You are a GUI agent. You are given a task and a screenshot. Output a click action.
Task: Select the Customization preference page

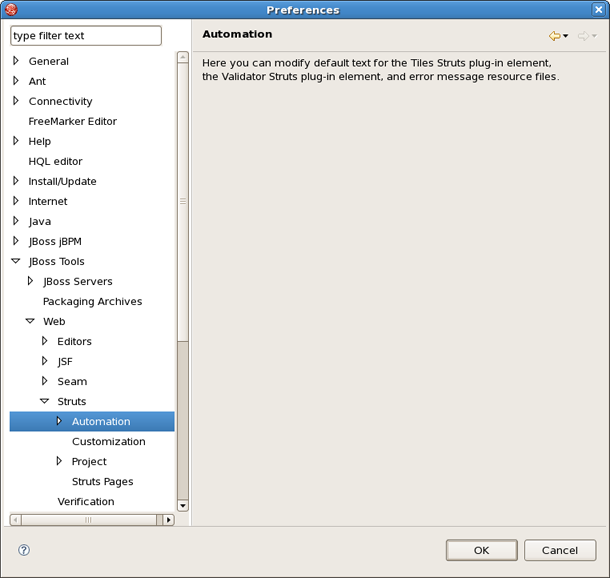pyautogui.click(x=108, y=441)
